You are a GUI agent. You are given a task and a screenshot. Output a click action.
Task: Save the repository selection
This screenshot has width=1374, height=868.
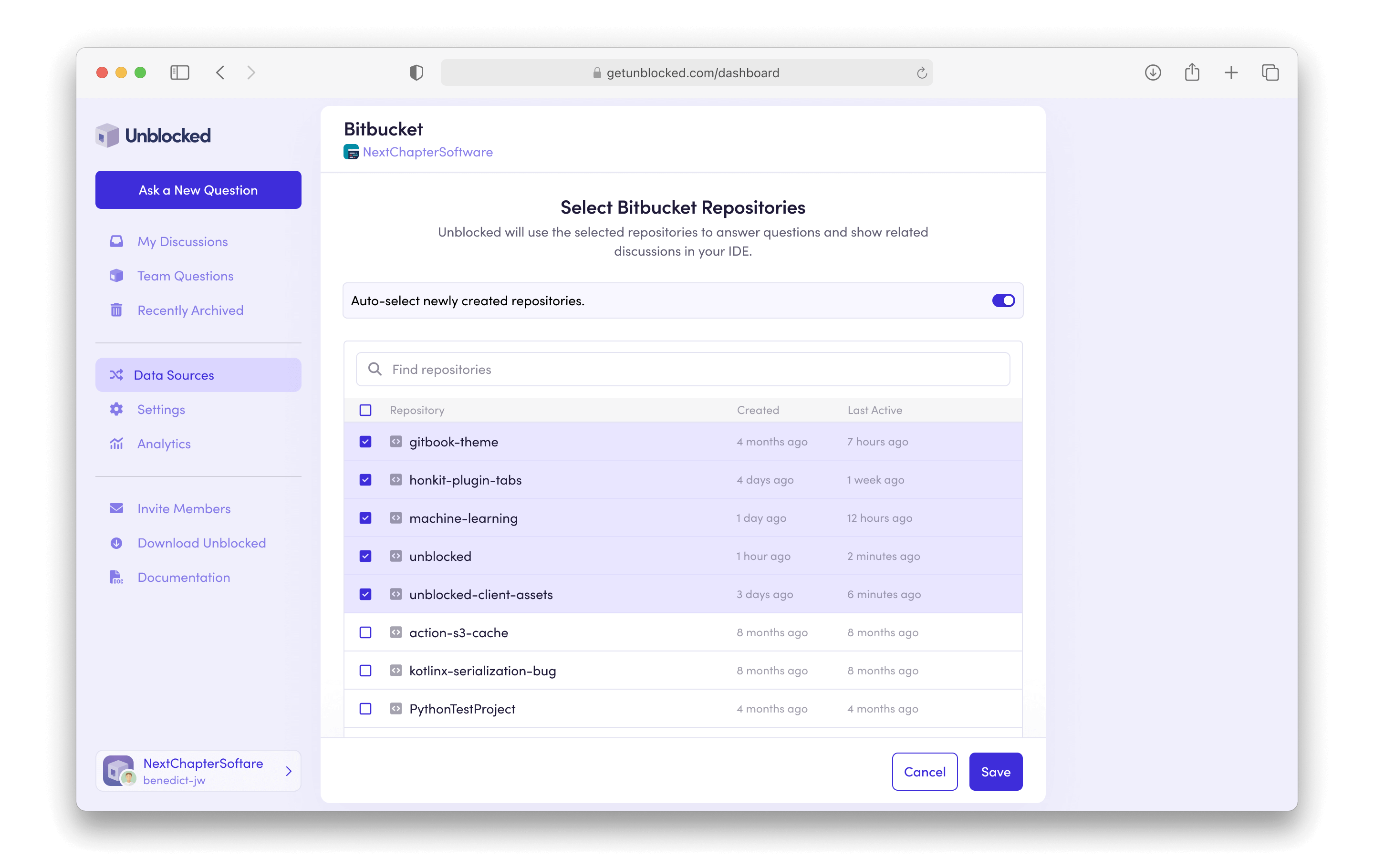tap(996, 771)
